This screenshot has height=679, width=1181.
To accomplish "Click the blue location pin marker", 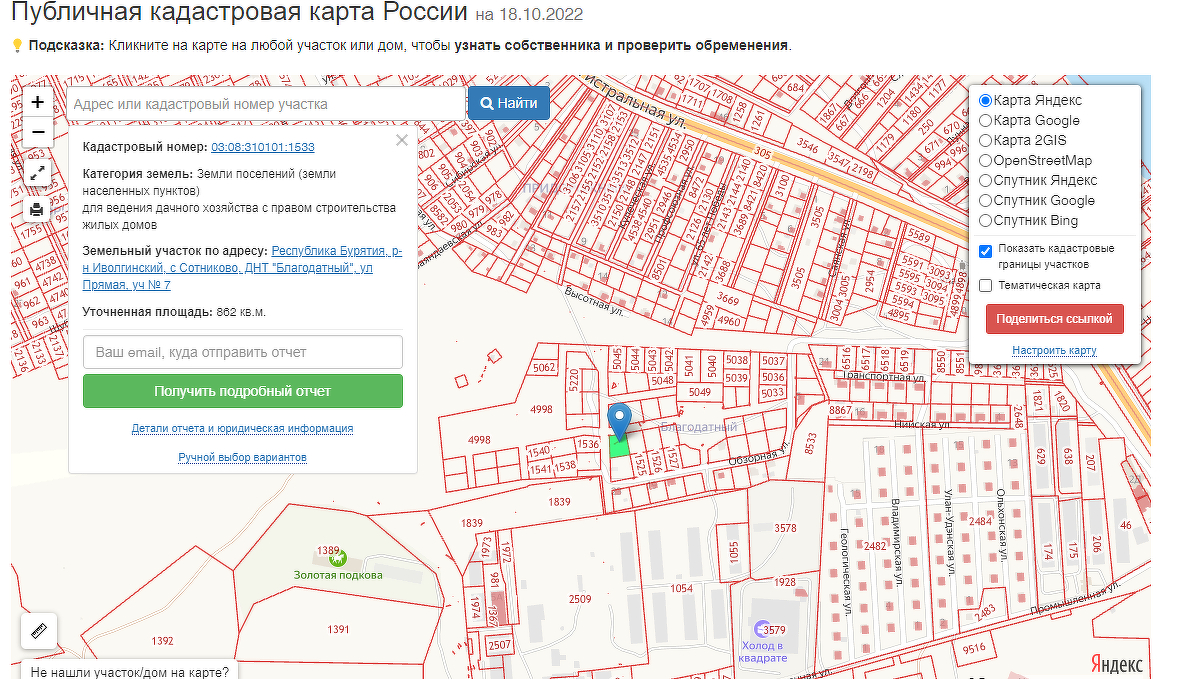I will click(x=621, y=421).
